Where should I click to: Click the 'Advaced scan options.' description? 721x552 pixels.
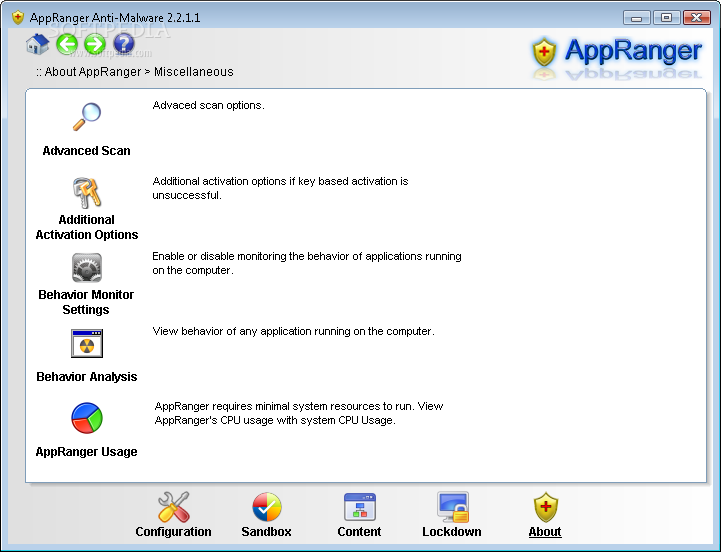pyautogui.click(x=208, y=105)
